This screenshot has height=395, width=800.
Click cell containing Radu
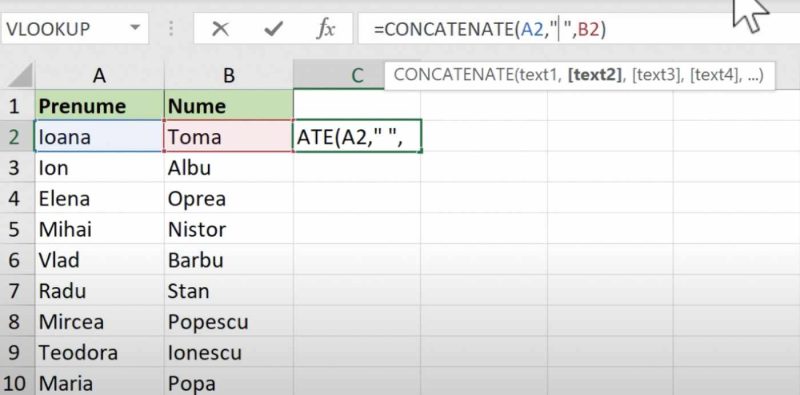pyautogui.click(x=99, y=291)
